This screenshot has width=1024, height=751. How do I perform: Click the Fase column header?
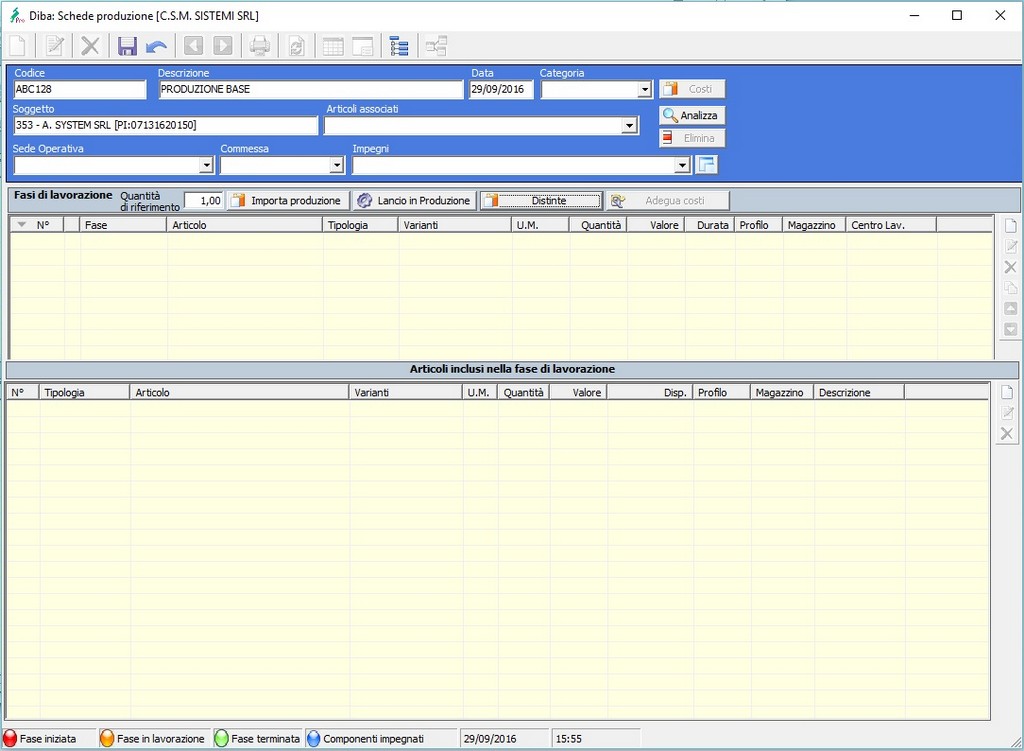pos(123,225)
